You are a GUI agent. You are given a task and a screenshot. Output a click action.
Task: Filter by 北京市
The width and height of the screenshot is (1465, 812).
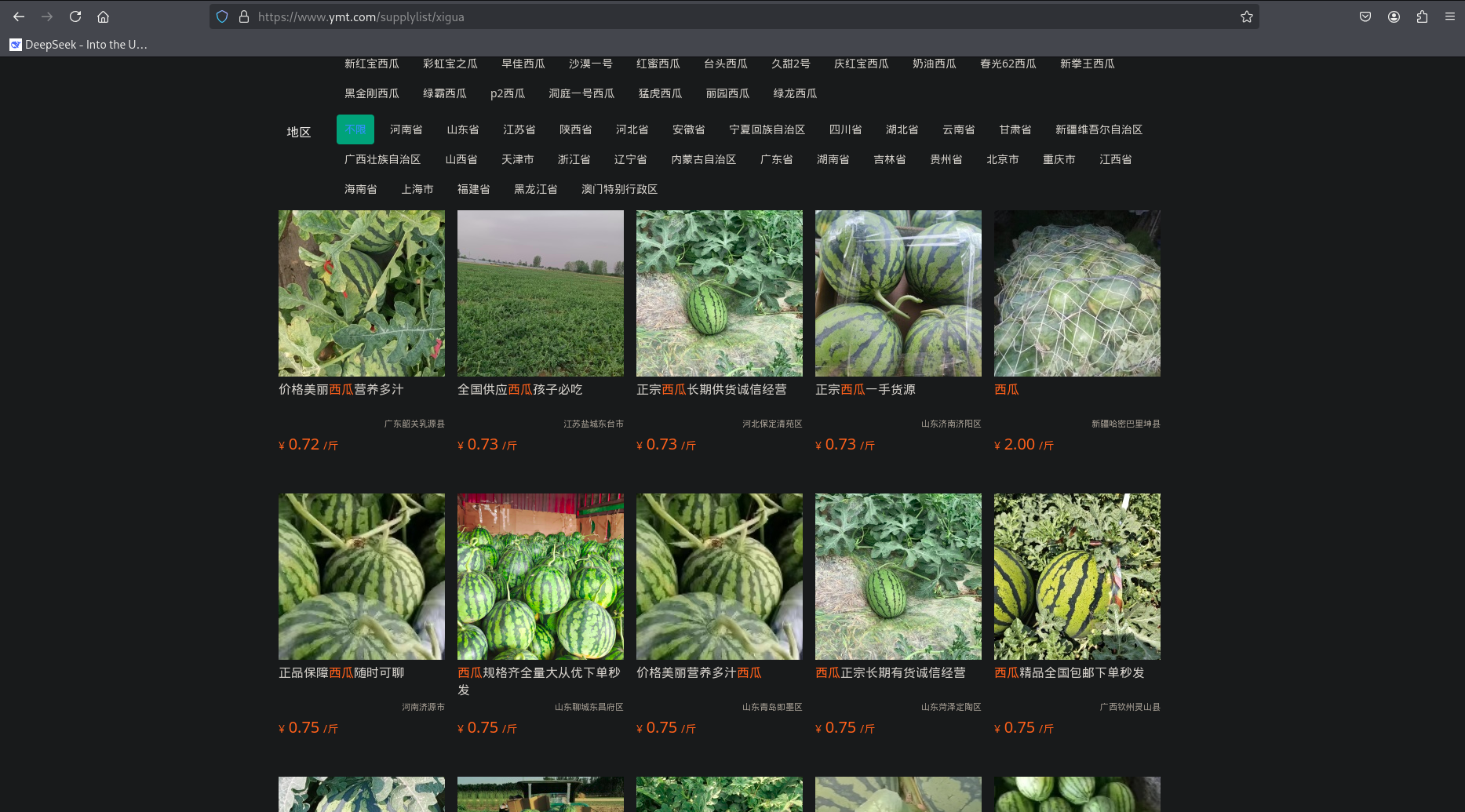[x=1003, y=159]
